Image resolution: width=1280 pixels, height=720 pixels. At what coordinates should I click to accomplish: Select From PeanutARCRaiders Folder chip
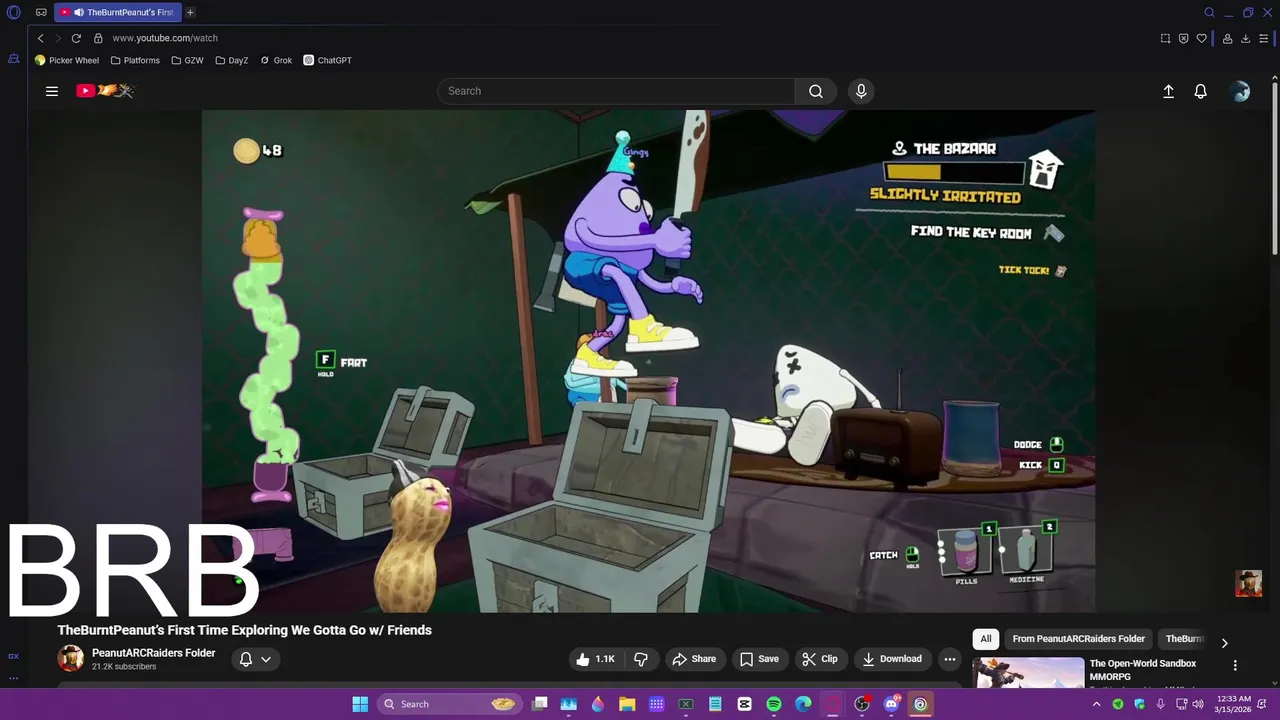[1078, 639]
